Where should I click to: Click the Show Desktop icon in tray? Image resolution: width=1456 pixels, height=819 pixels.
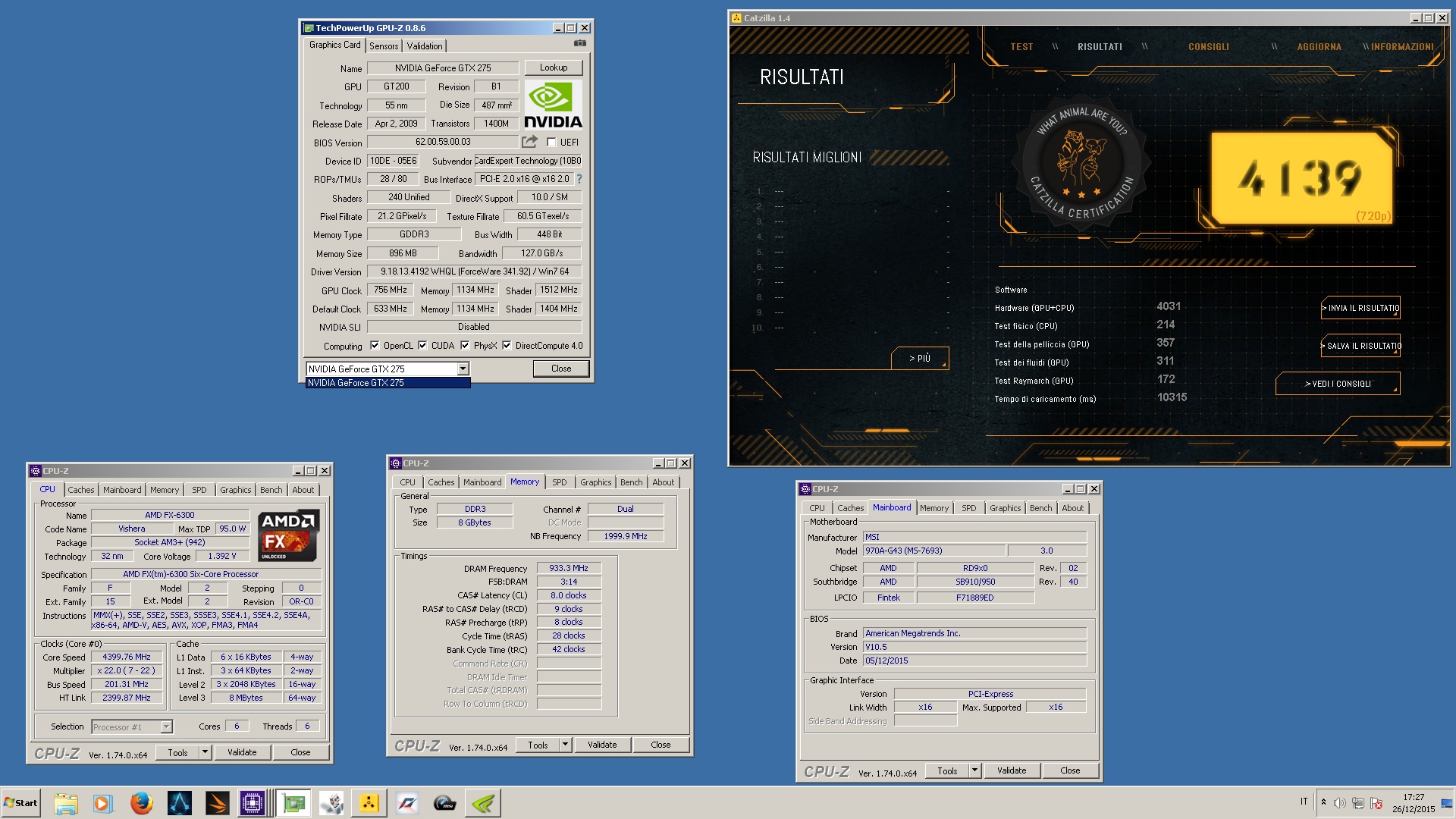(x=1447, y=803)
